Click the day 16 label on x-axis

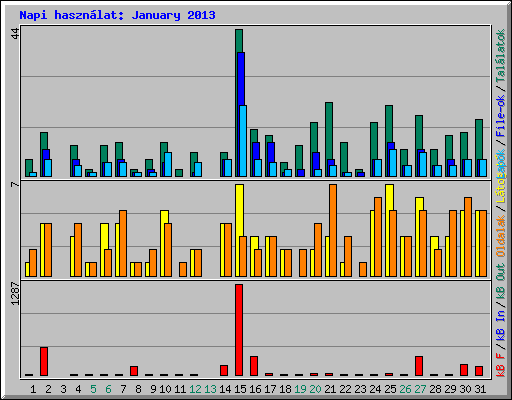[x=255, y=389]
